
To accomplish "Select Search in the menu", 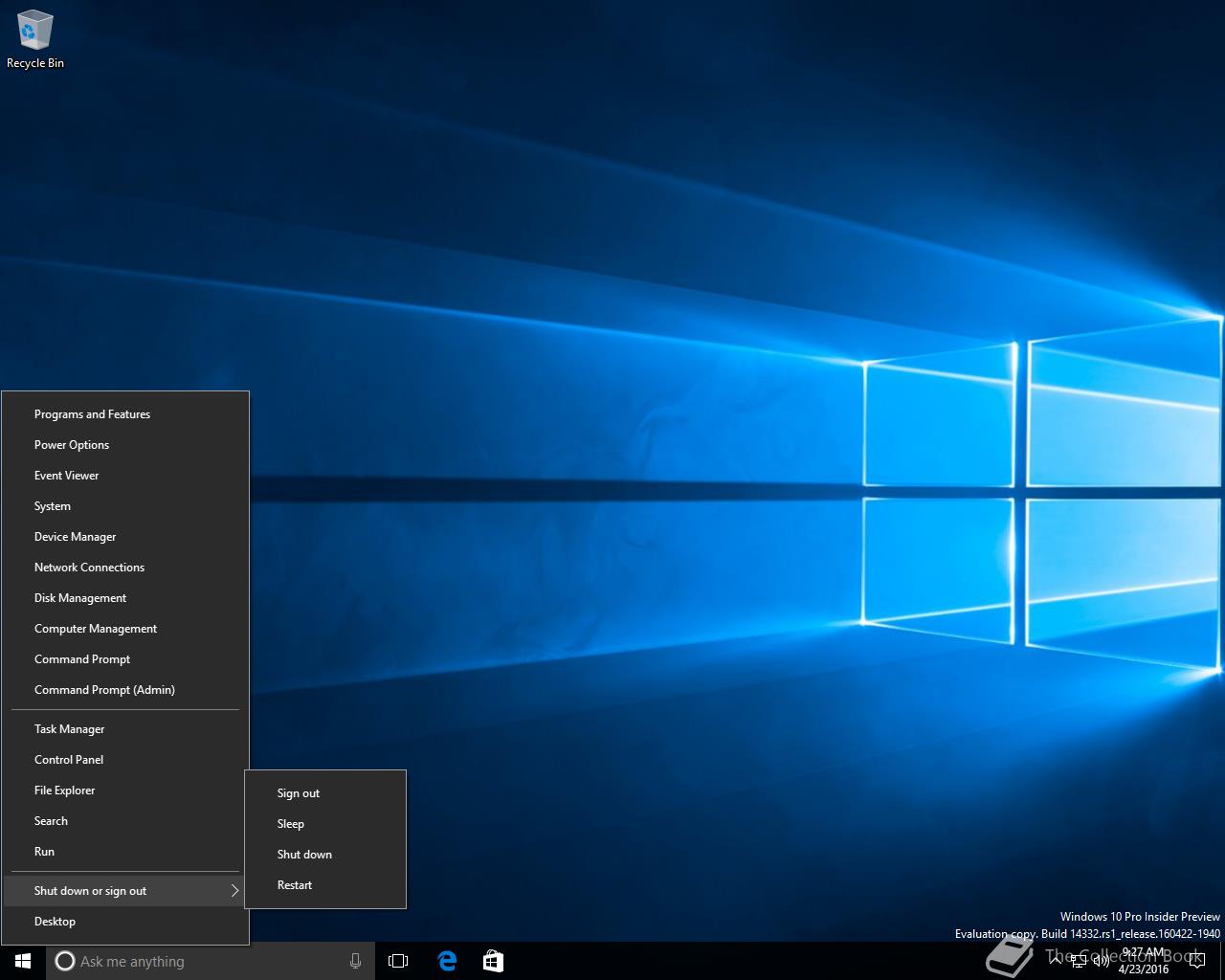I will click(125, 821).
